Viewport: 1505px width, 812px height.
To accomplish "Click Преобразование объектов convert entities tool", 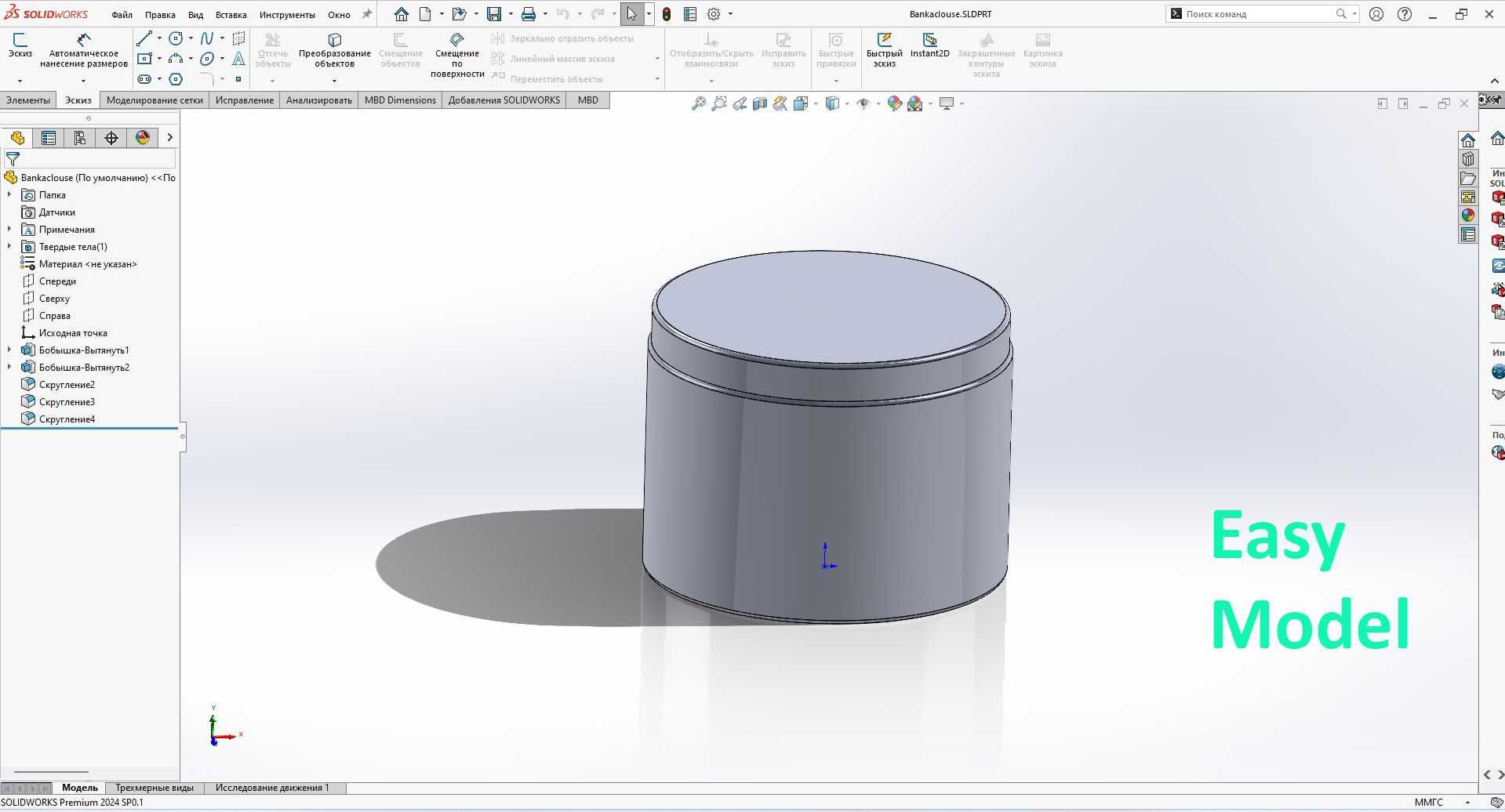I will click(x=335, y=50).
